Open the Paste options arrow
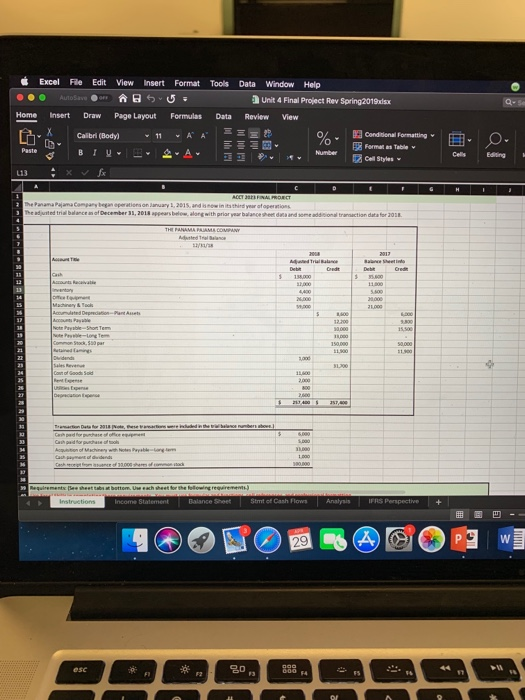525x700 pixels. point(39,136)
